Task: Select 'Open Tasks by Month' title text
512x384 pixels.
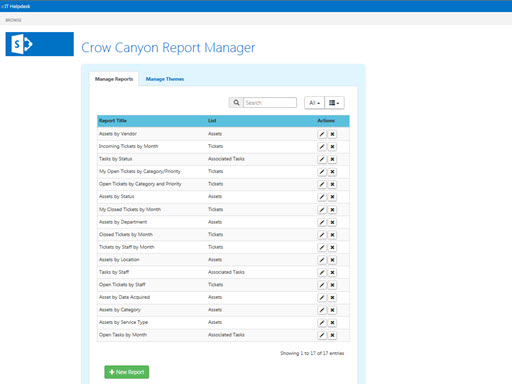Action: pyautogui.click(x=123, y=335)
